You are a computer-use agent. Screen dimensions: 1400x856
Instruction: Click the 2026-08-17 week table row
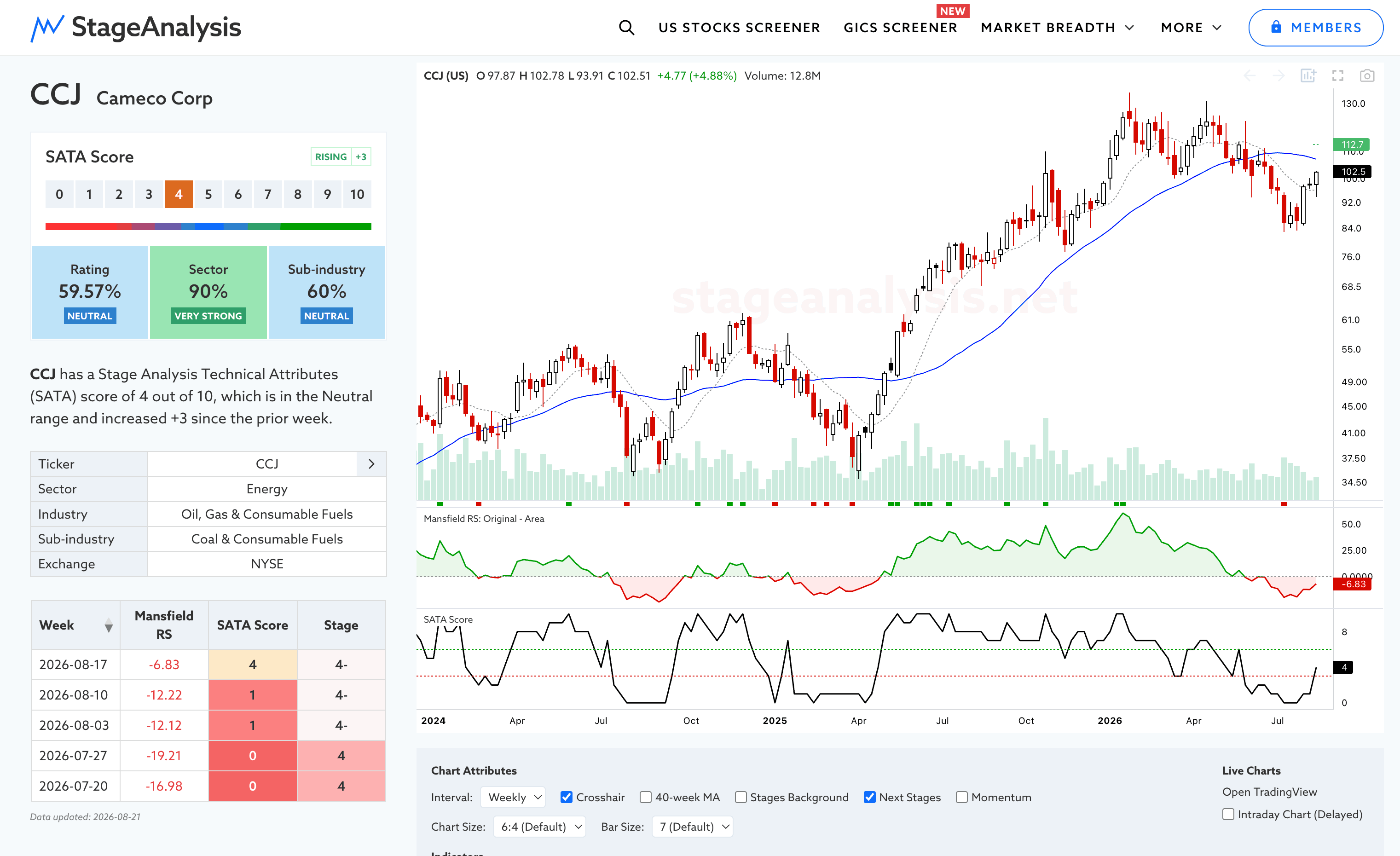pos(208,665)
